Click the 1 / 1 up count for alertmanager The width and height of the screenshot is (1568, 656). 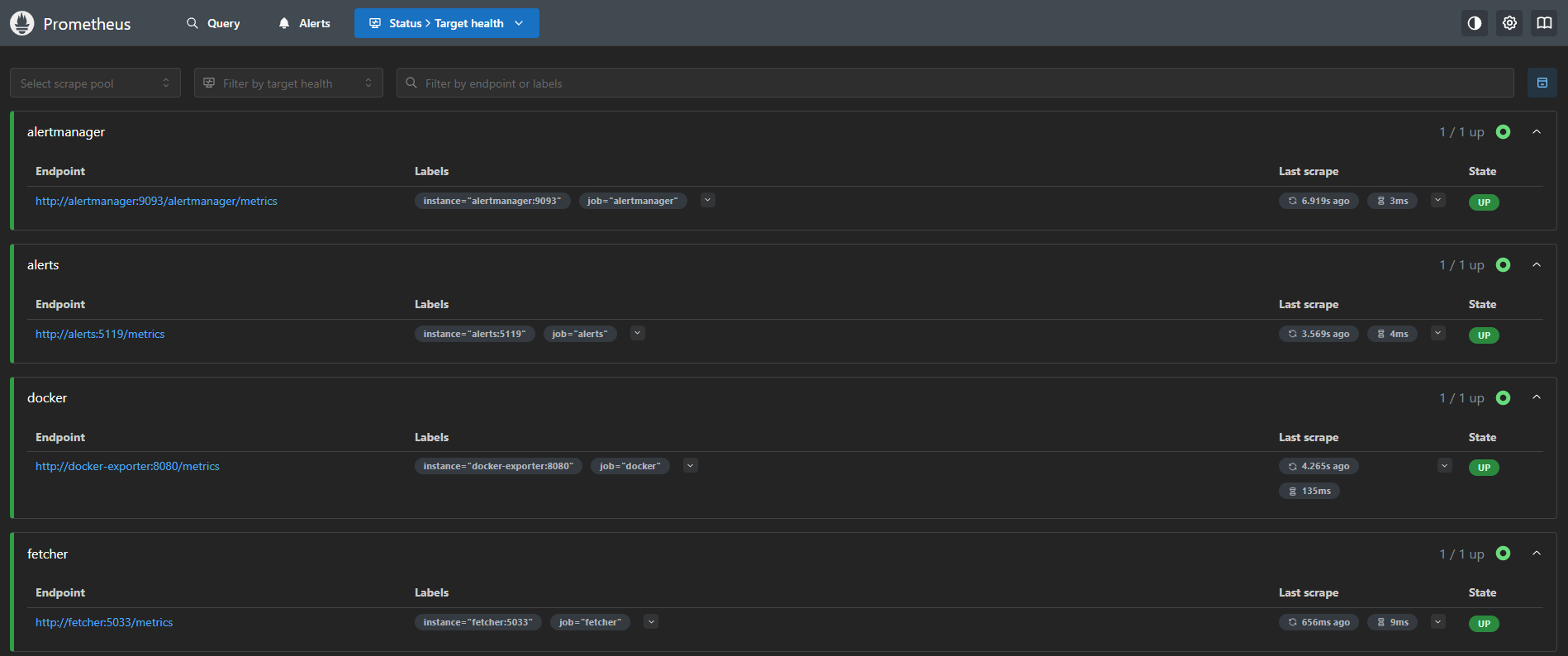tap(1461, 132)
